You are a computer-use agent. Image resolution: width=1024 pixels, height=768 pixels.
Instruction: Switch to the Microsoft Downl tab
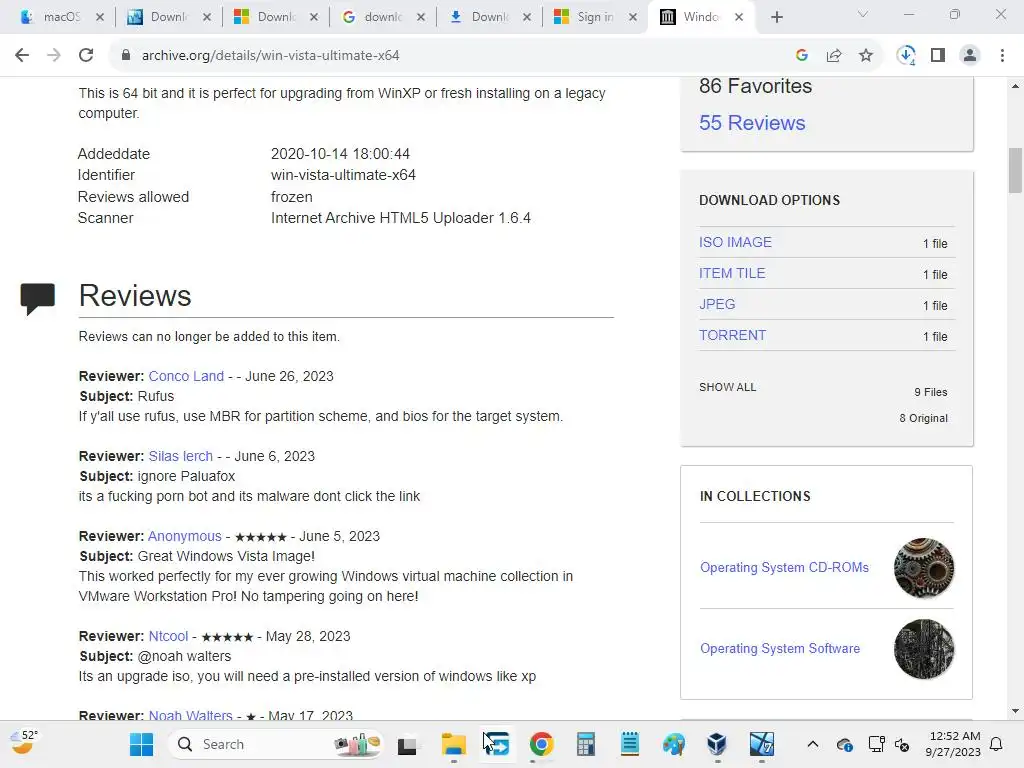pyautogui.click(x=276, y=18)
